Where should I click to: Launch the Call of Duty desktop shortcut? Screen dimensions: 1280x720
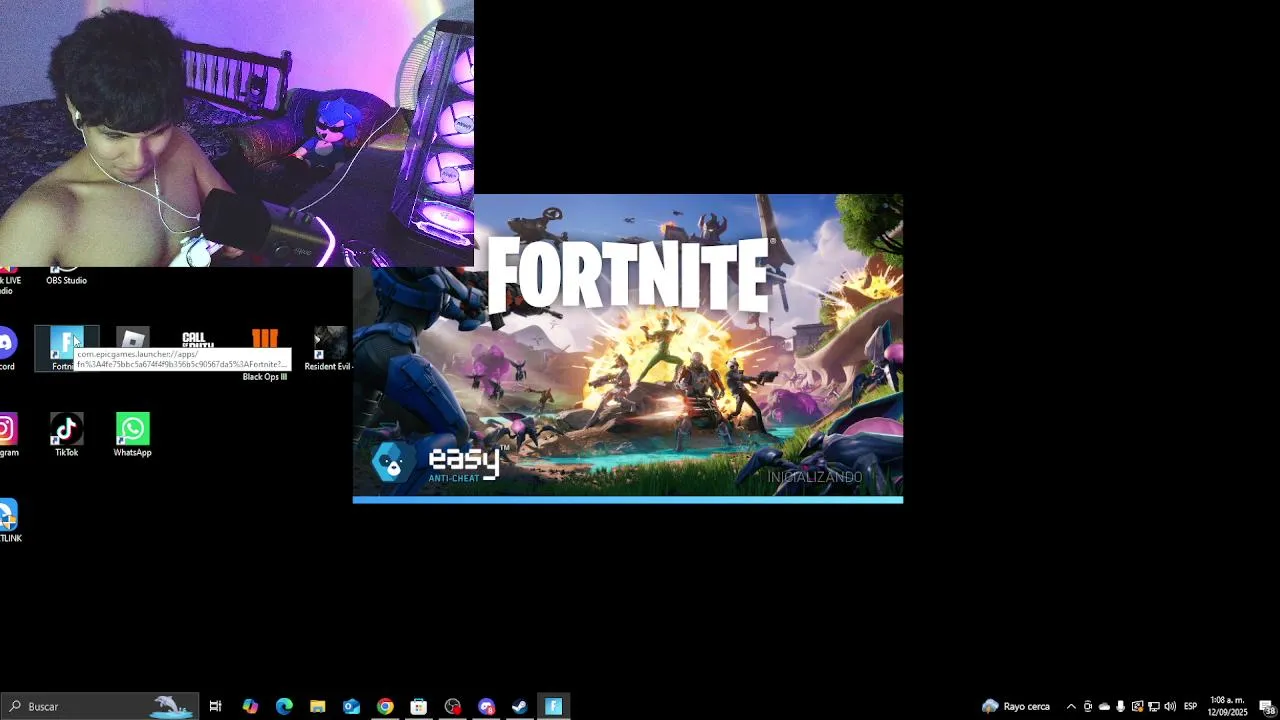tap(198, 339)
